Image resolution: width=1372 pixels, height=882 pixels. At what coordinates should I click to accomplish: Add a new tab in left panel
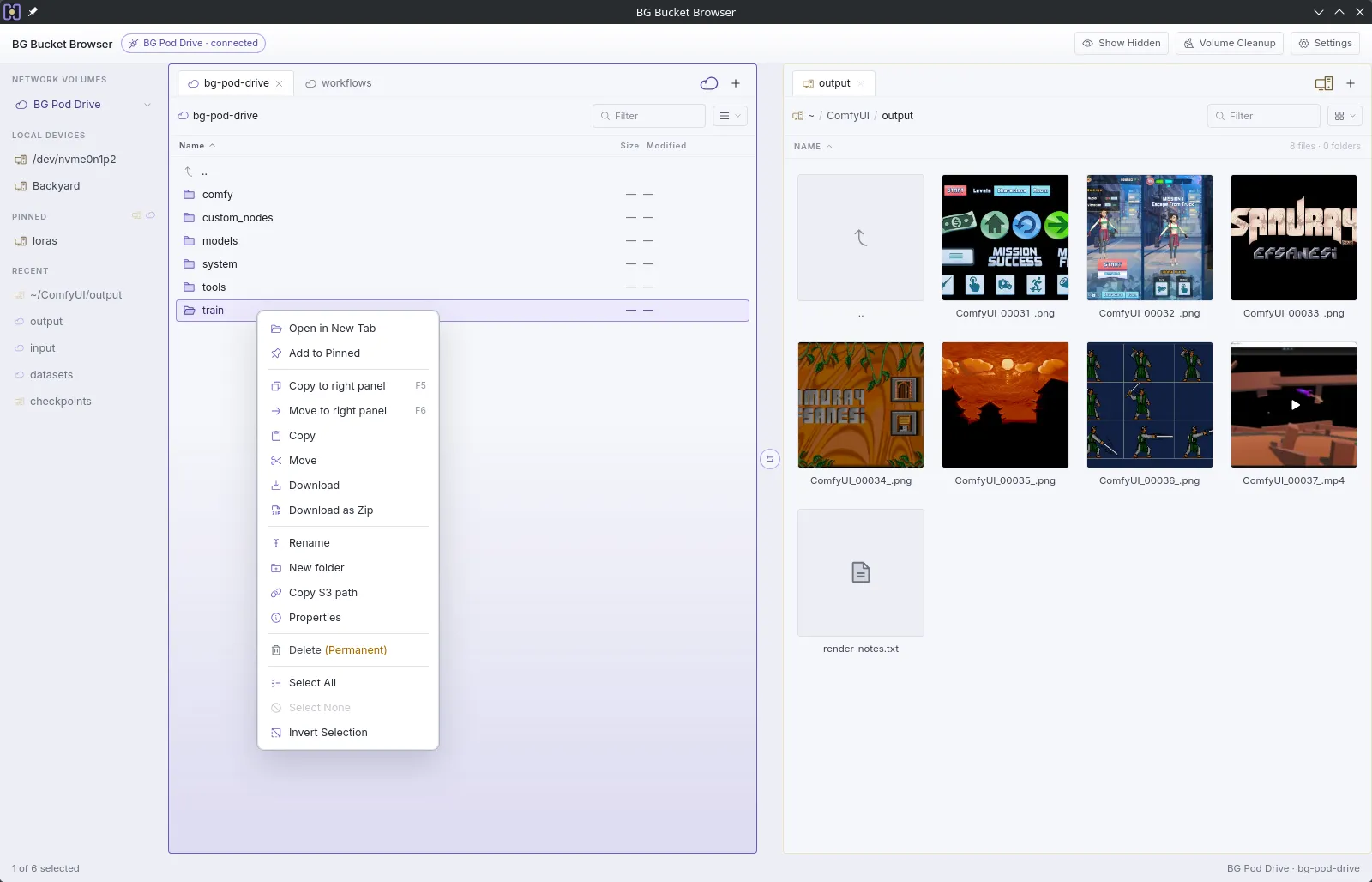tap(736, 83)
